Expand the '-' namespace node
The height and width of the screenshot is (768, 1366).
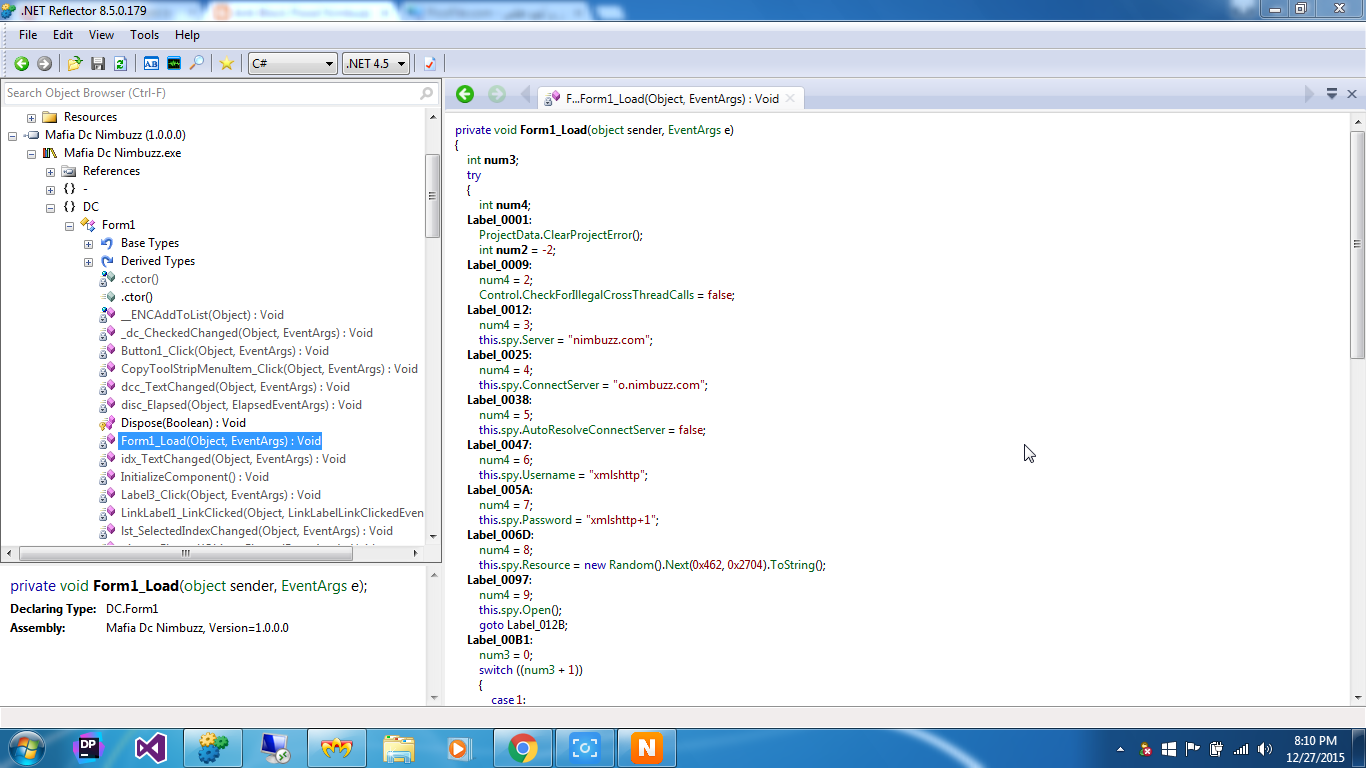pos(51,189)
